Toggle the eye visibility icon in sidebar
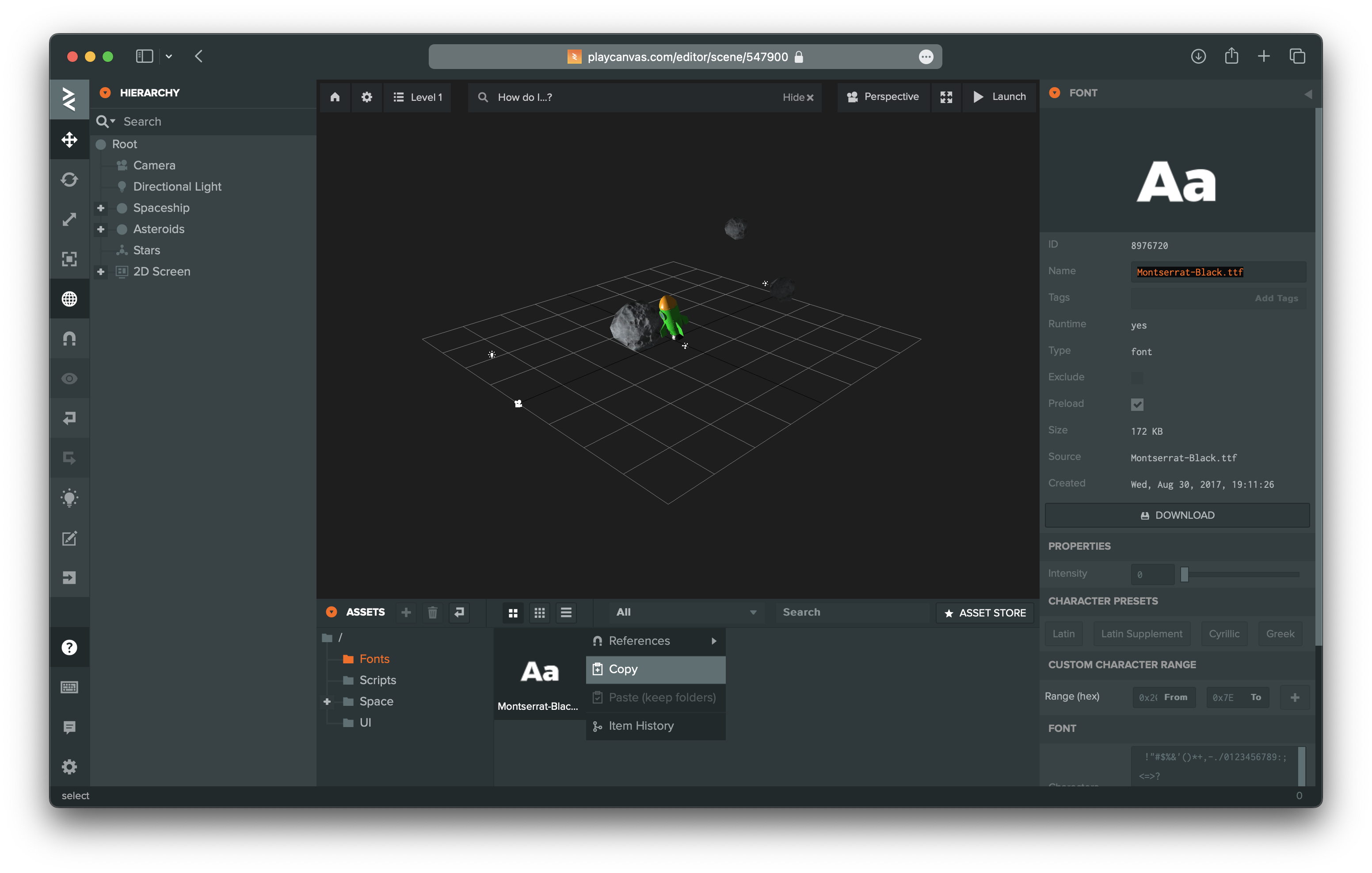 [69, 379]
